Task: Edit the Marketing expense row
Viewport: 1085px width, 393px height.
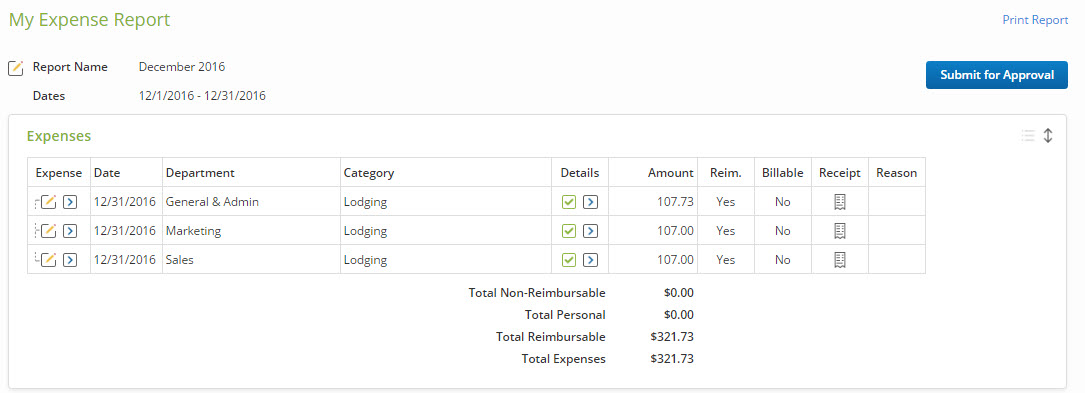Action: point(48,231)
